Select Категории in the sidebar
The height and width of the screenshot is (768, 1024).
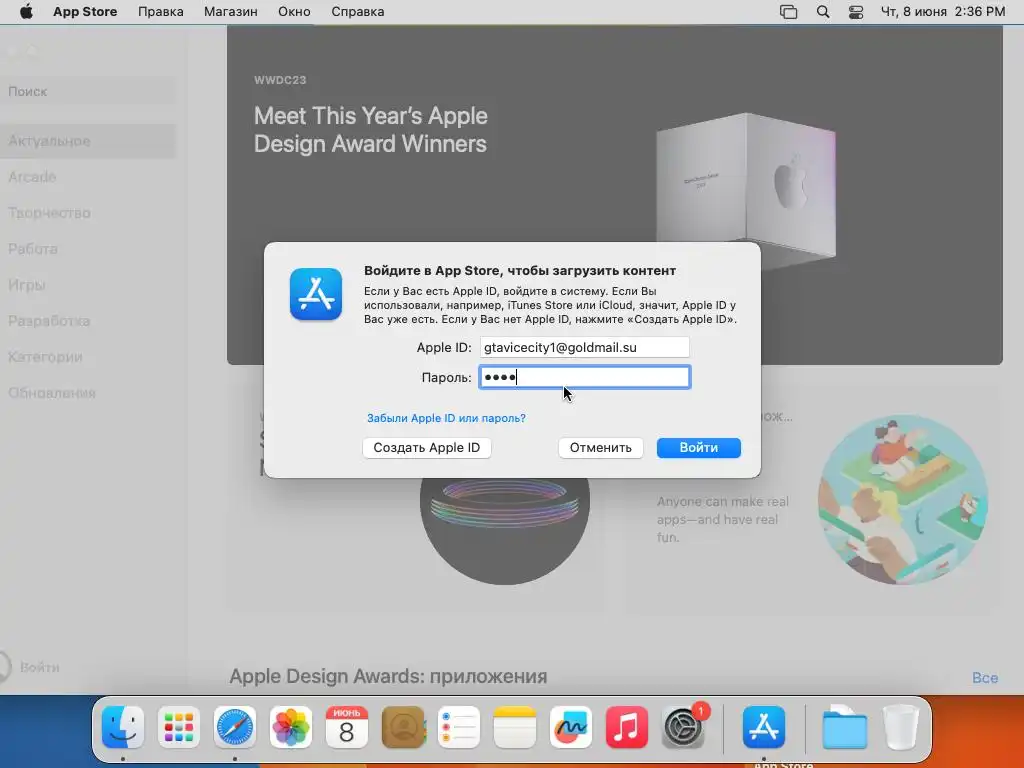pyautogui.click(x=88, y=357)
